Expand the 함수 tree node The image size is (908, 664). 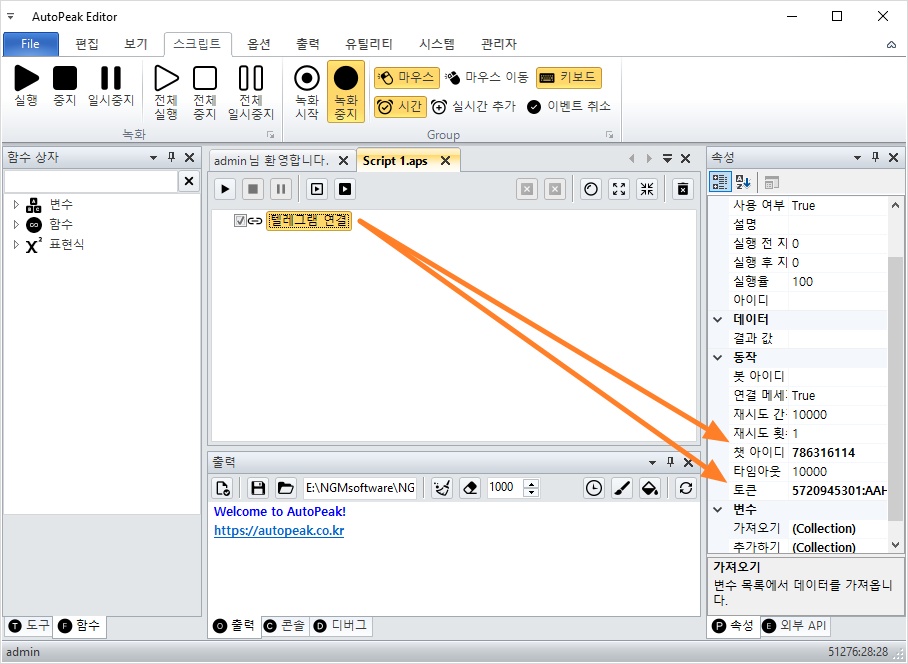(x=16, y=224)
